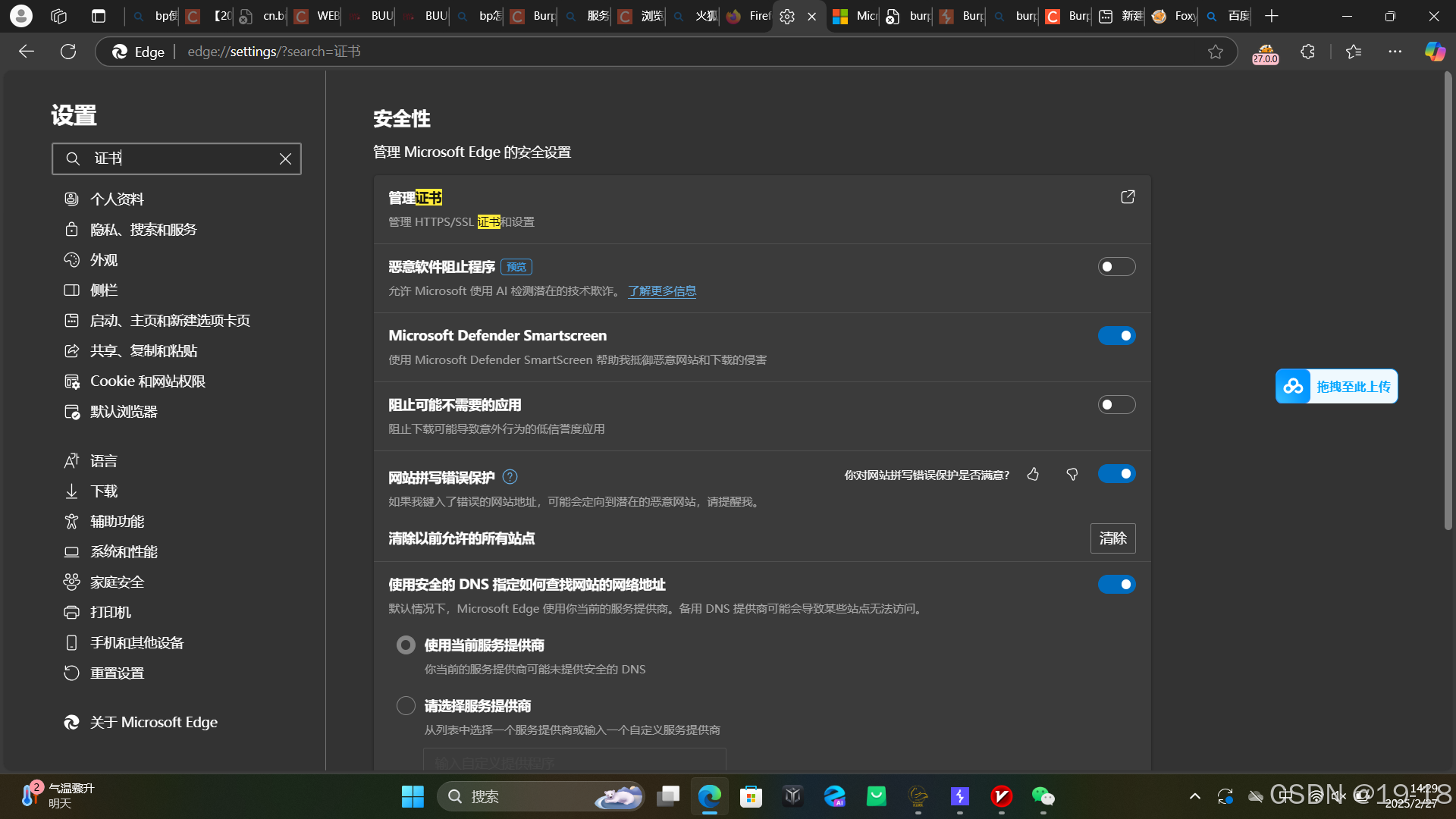Disable Microsoft Defender Smartscreen toggle

point(1116,336)
